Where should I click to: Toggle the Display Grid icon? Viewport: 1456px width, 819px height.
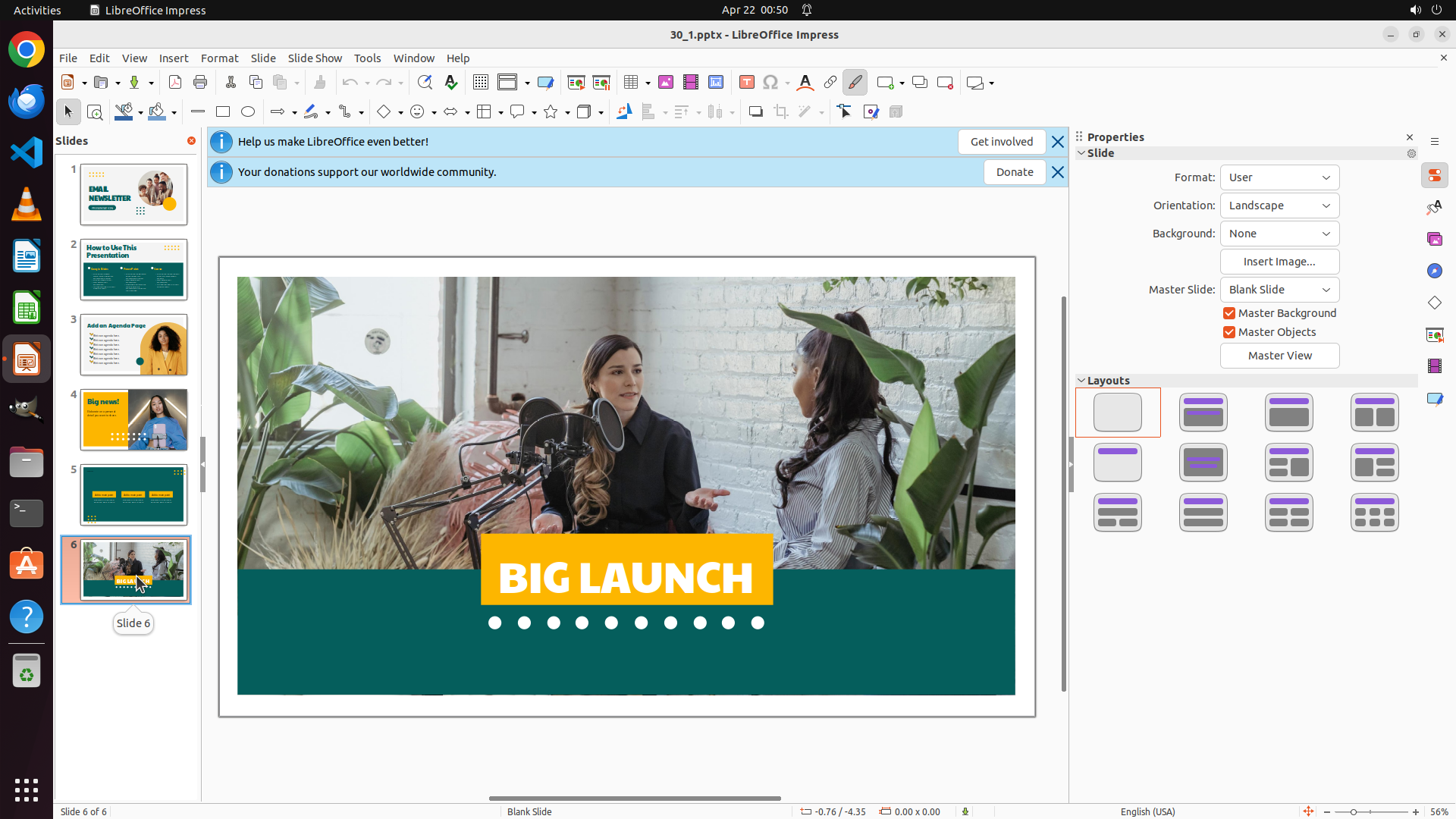click(481, 83)
